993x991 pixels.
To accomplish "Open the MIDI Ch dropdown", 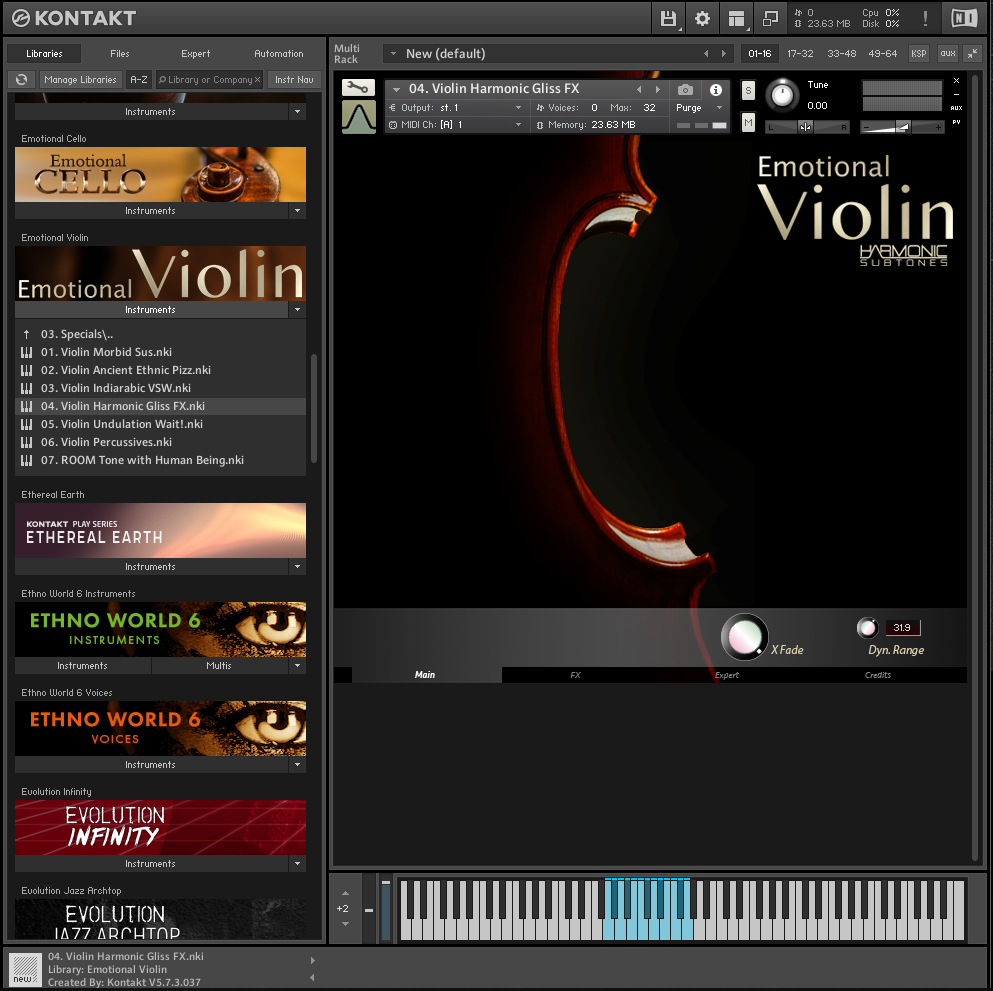I will pos(455,125).
